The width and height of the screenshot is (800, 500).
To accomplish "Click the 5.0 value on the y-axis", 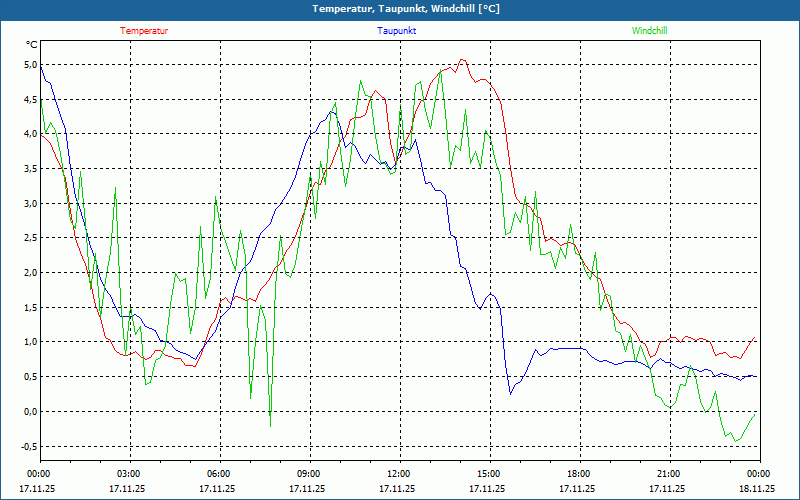I will click(30, 65).
